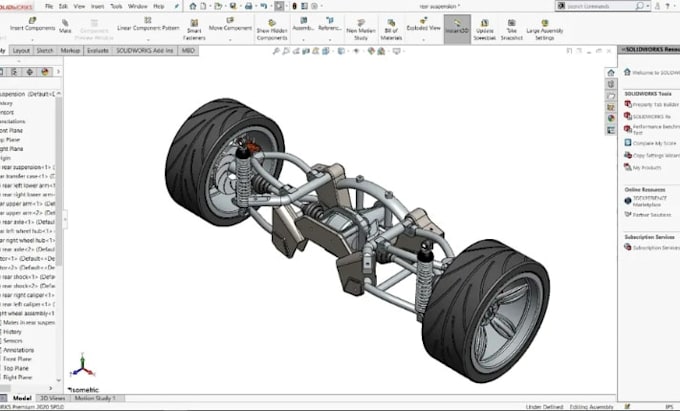Switch to the Evaluate tab
This screenshot has width=680, height=411.
click(98, 51)
